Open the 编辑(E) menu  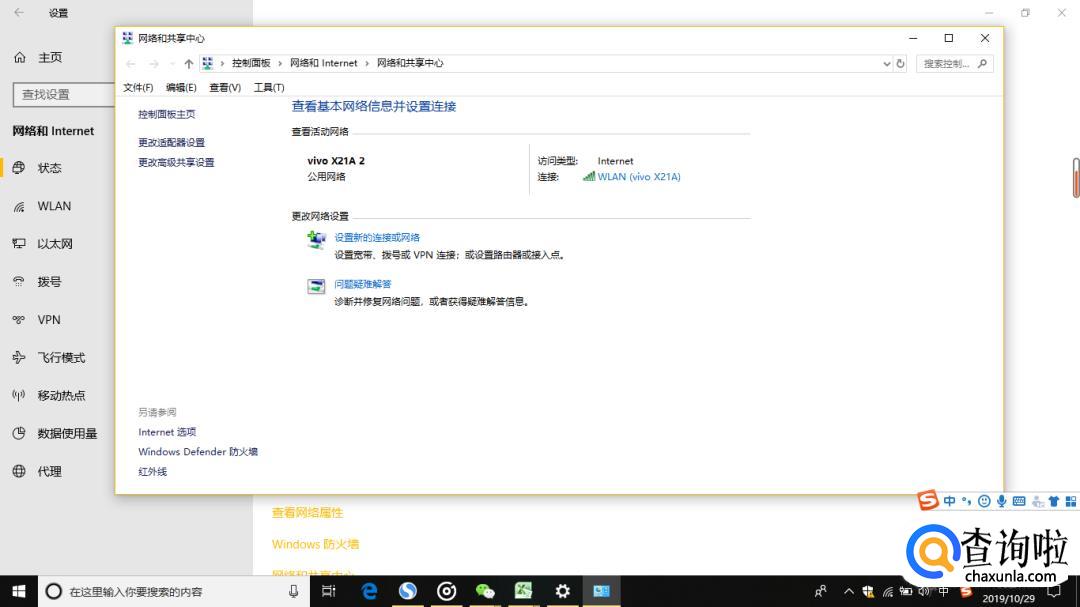[x=181, y=88]
